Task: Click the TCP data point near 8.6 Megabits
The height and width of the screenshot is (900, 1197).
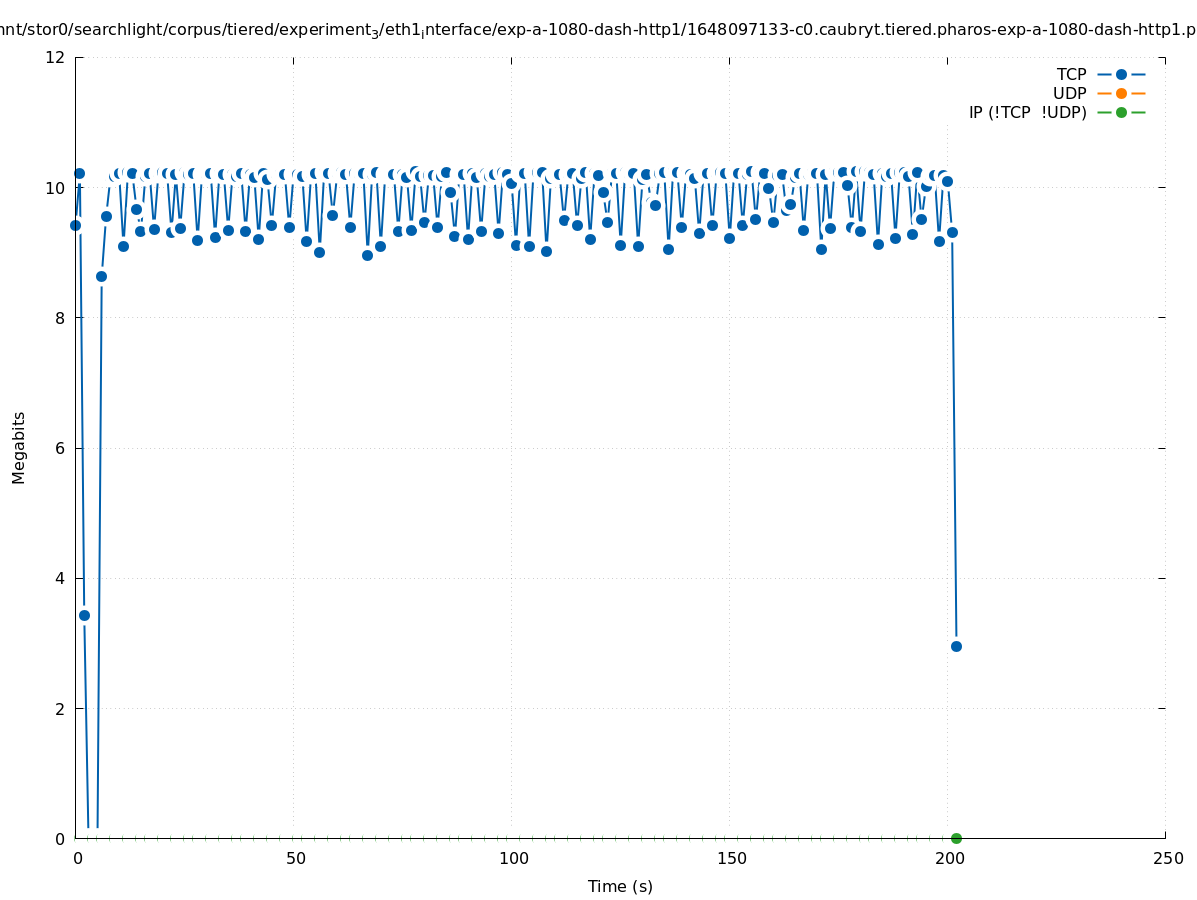Action: point(101,276)
